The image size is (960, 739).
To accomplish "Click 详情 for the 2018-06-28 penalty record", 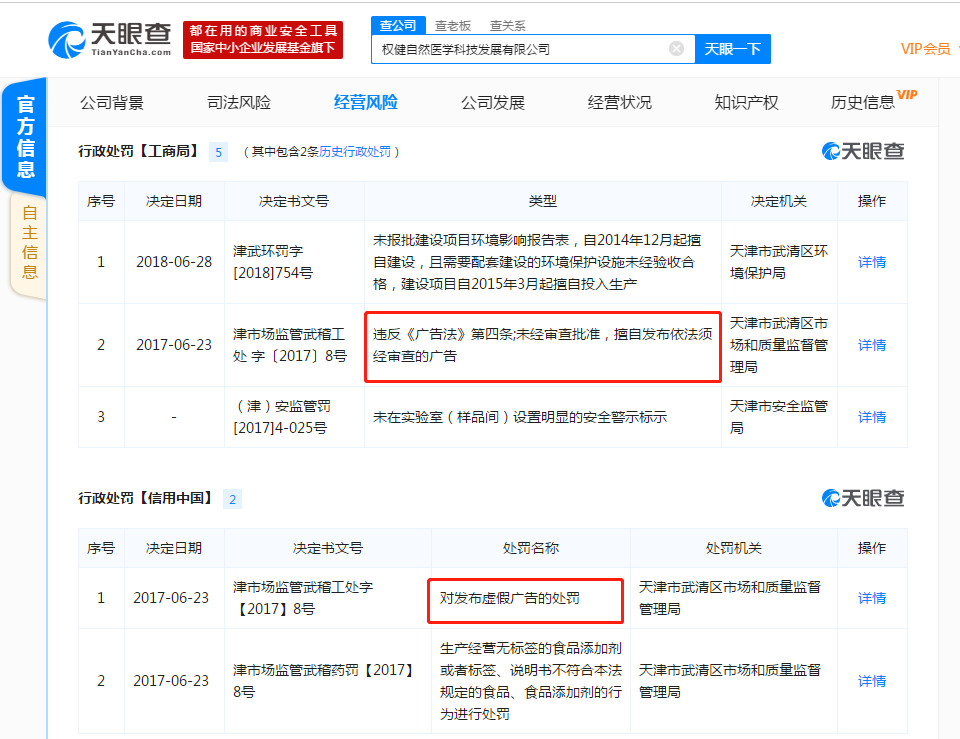I will click(x=871, y=262).
